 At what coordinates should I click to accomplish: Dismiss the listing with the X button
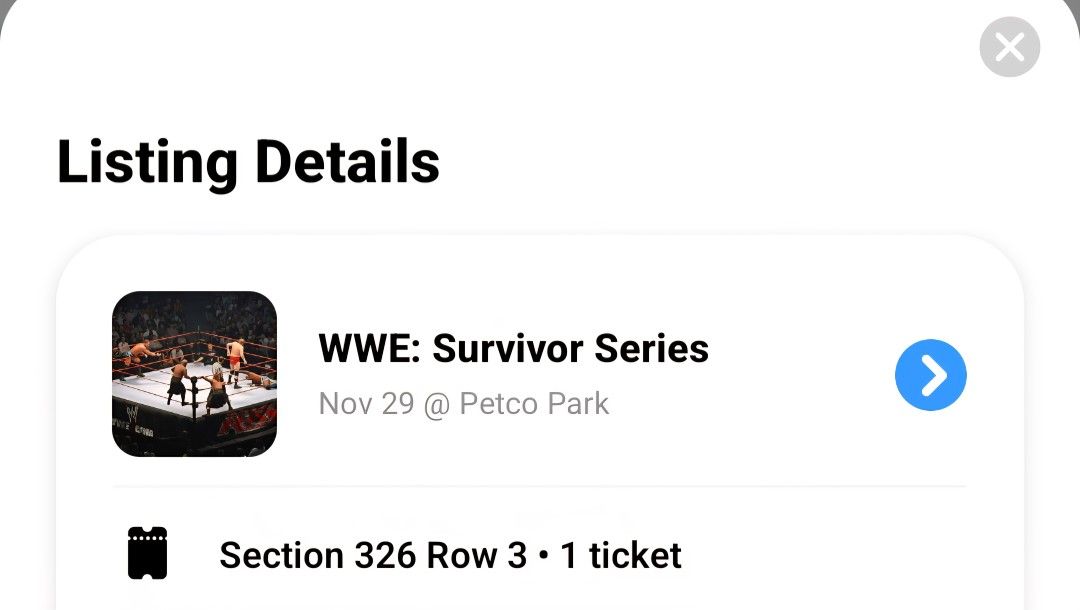point(1009,46)
